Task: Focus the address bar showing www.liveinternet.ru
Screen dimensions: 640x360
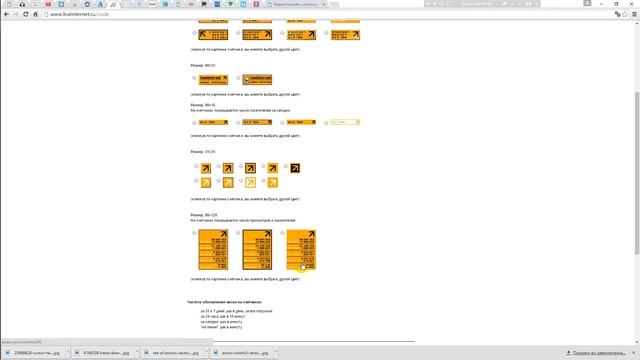Action: click(327, 14)
